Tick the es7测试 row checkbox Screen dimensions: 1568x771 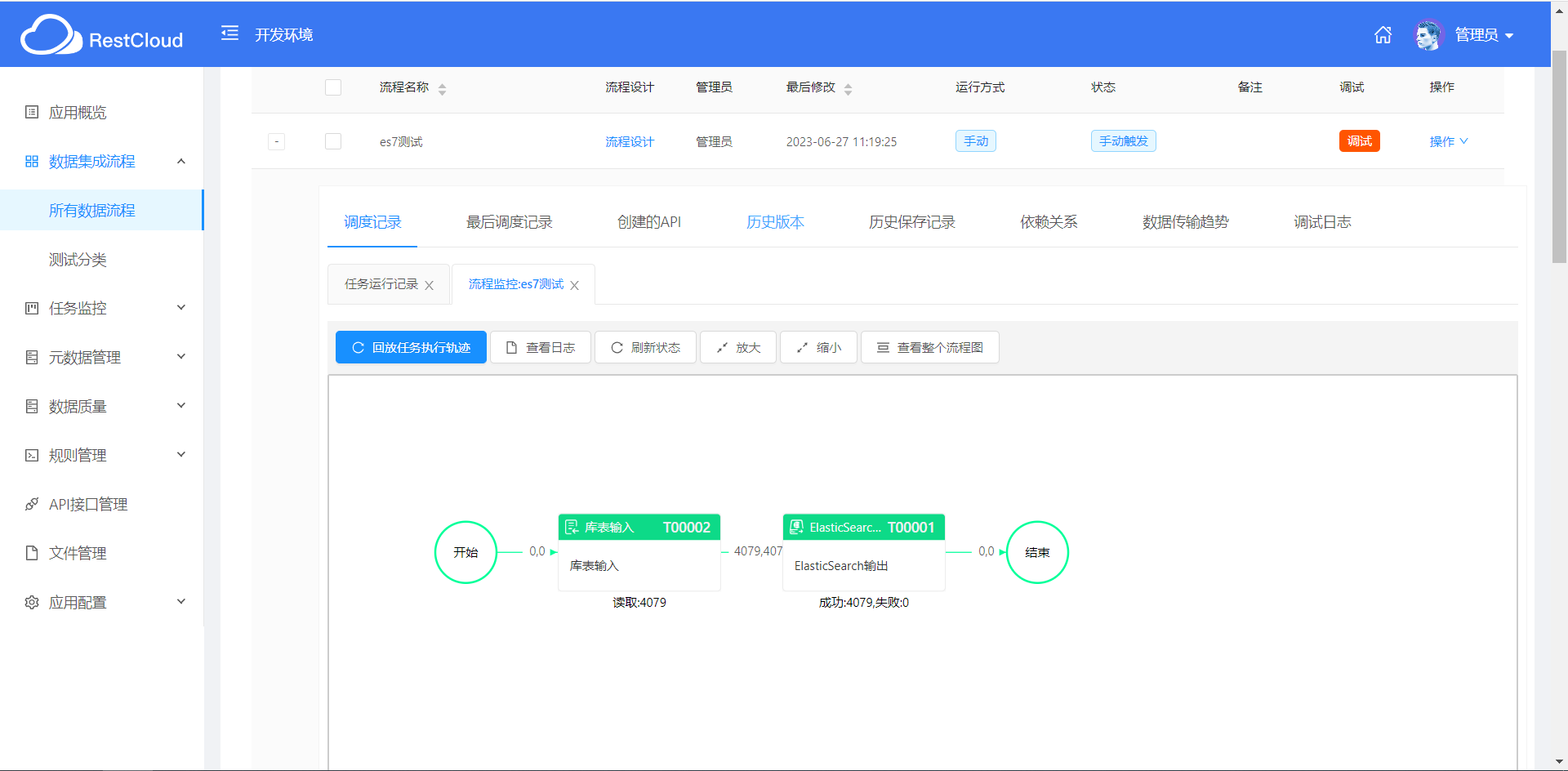333,141
